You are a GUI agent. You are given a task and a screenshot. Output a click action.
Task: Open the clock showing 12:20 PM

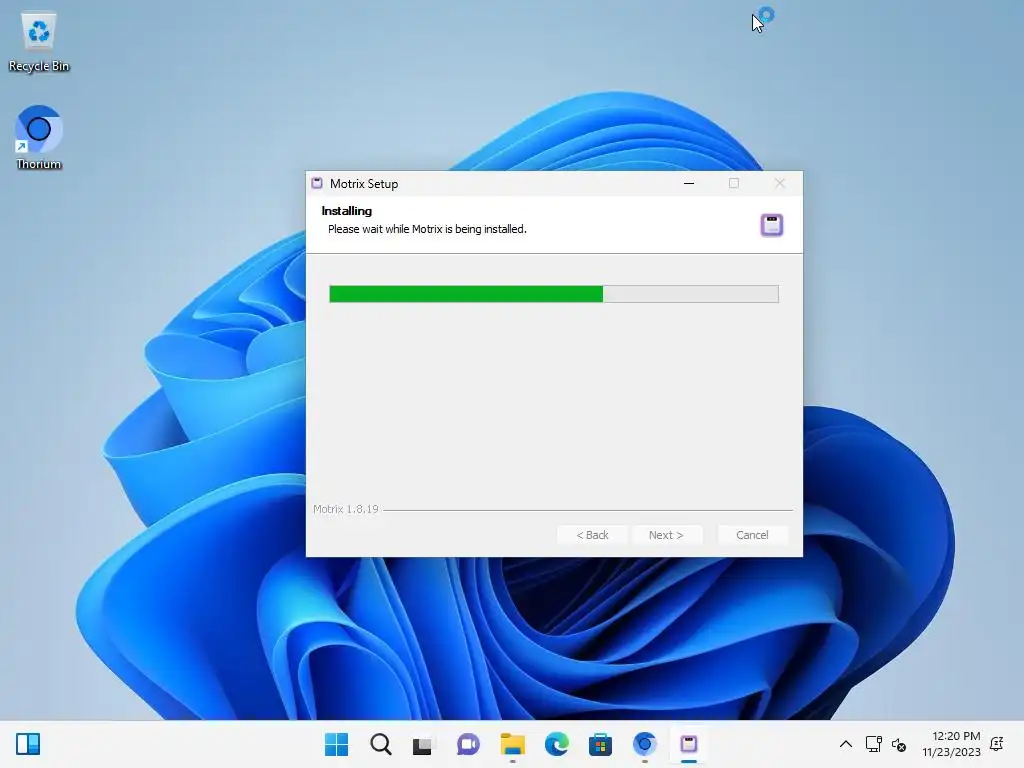951,744
